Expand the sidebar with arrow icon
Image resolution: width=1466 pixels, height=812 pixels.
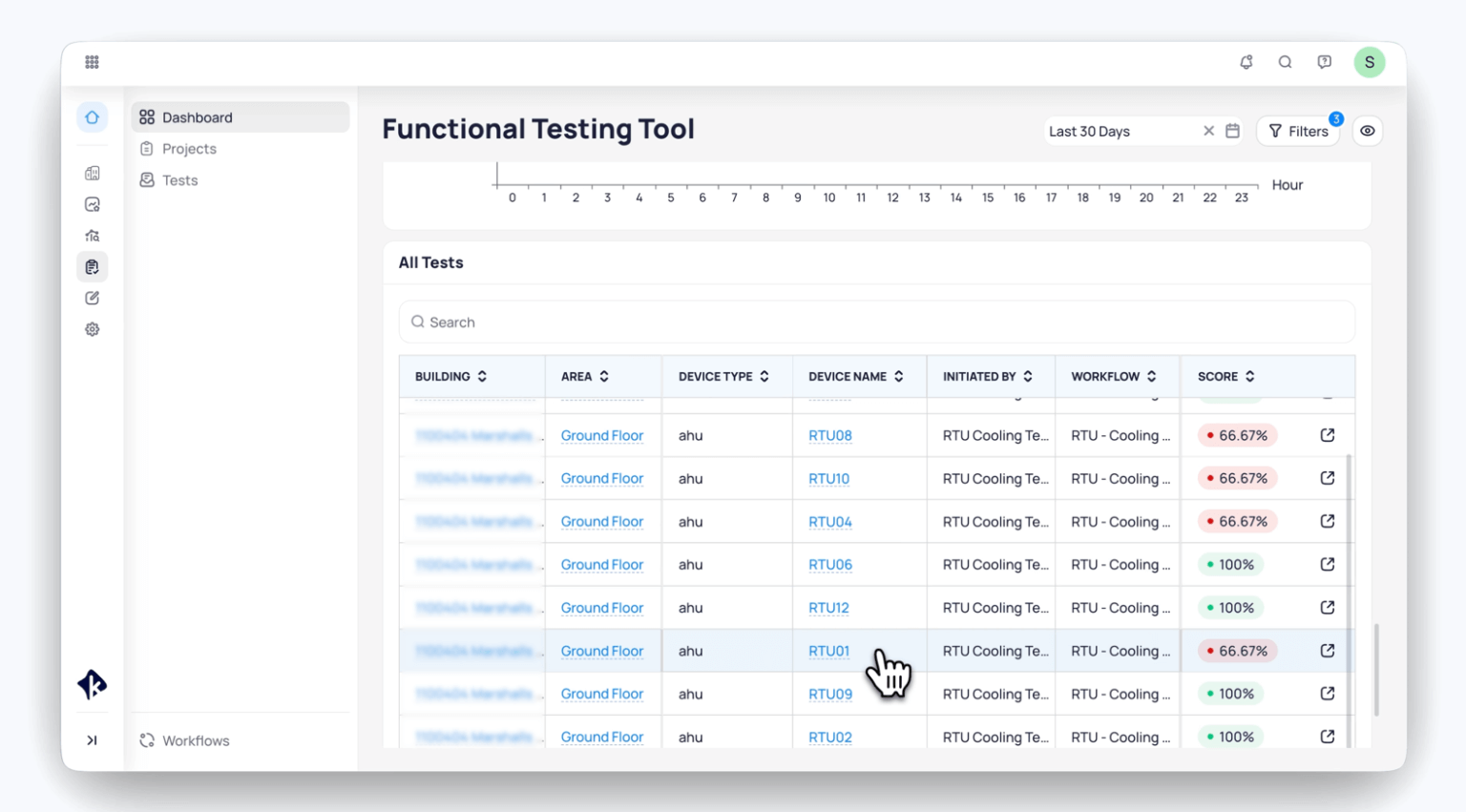tap(93, 740)
